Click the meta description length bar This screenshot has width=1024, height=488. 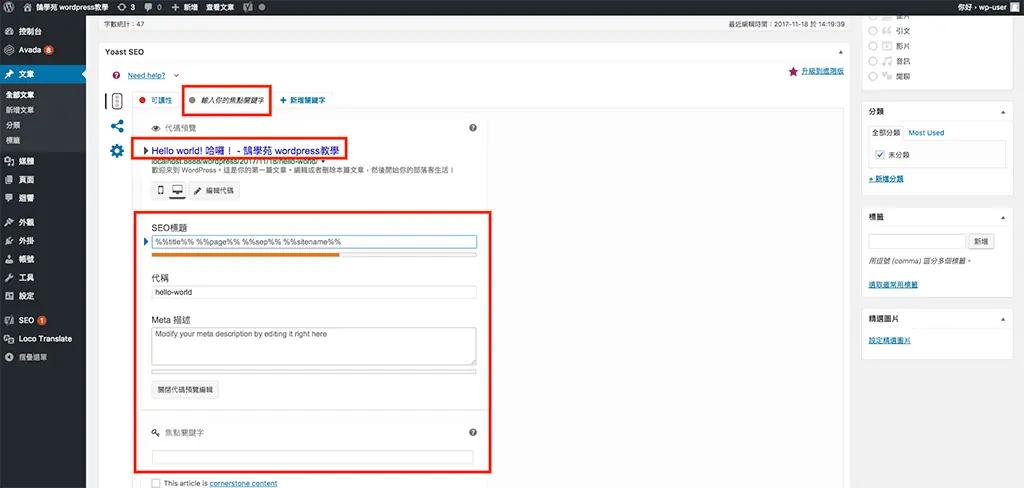click(x=313, y=371)
